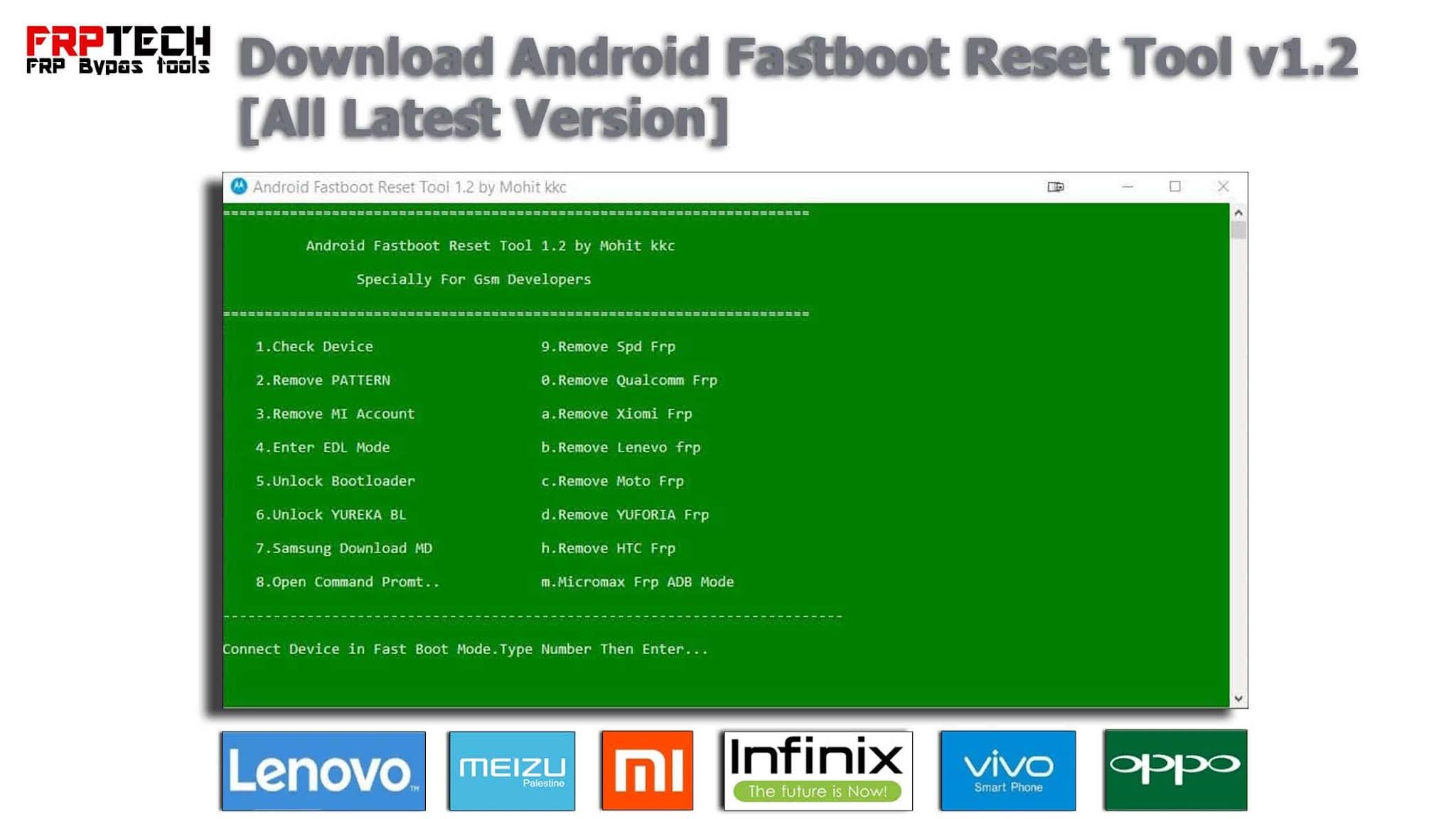1456x819 pixels.
Task: Open the Mi brand logo
Action: pyautogui.click(x=647, y=771)
